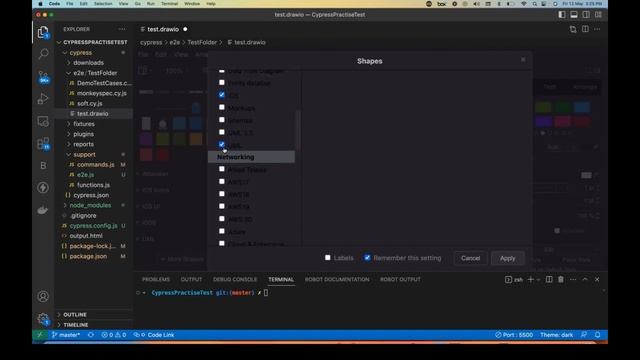The width and height of the screenshot is (640, 360).
Task: Click Theme: dark in status bar
Action: 556,335
